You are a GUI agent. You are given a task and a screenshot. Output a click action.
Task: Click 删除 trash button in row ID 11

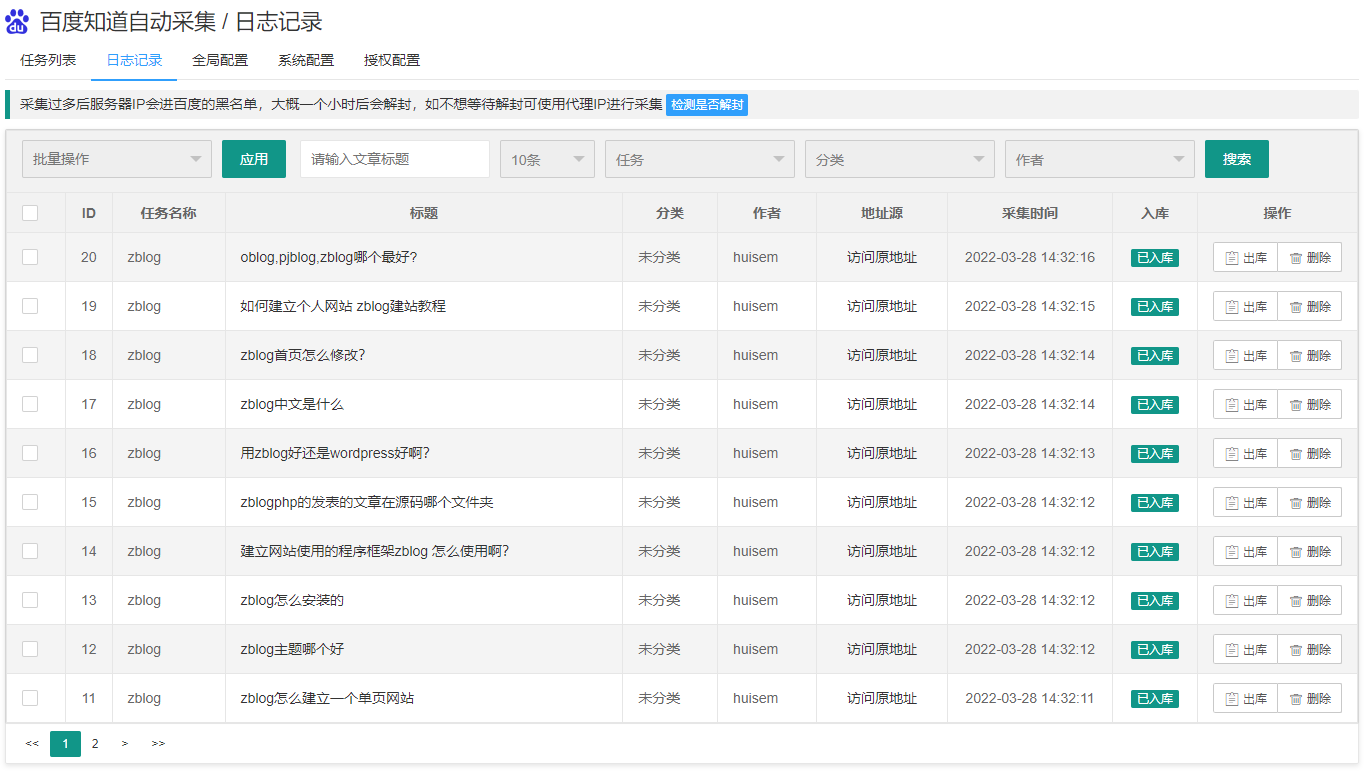point(1310,698)
